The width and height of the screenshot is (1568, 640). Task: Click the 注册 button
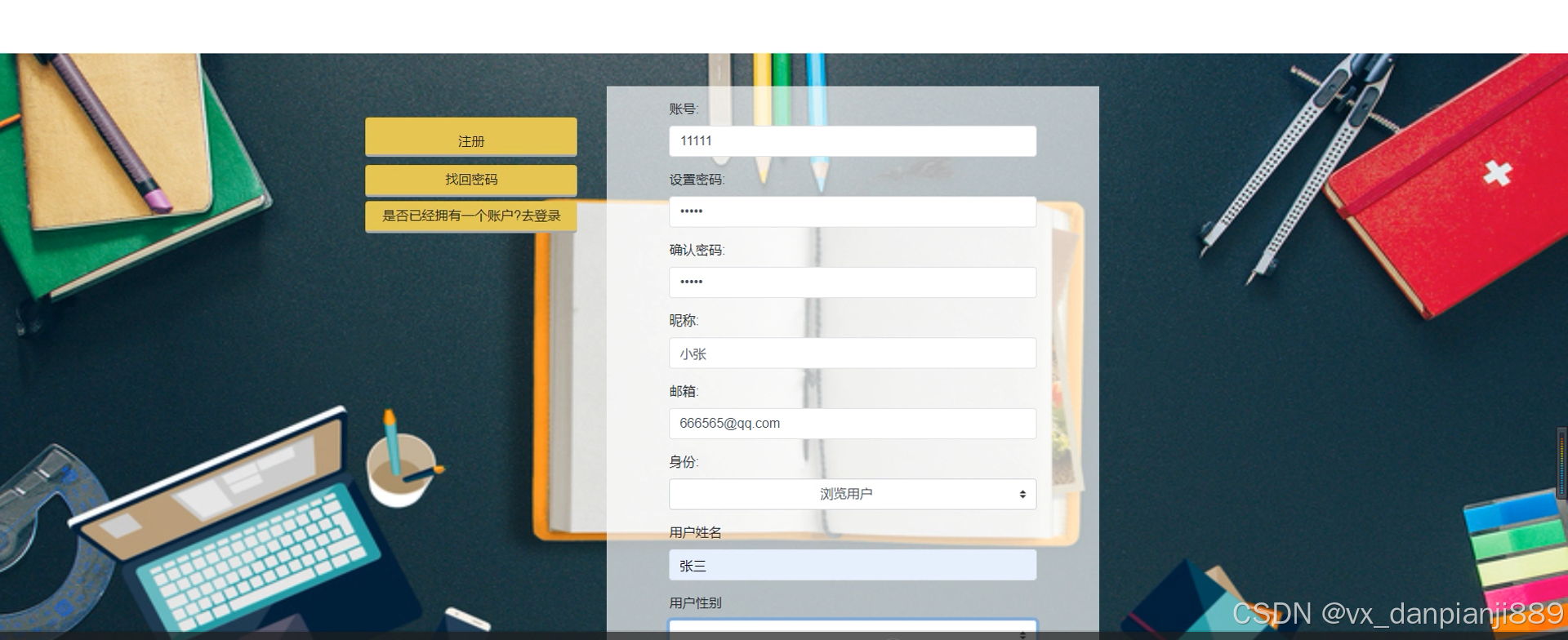point(471,136)
